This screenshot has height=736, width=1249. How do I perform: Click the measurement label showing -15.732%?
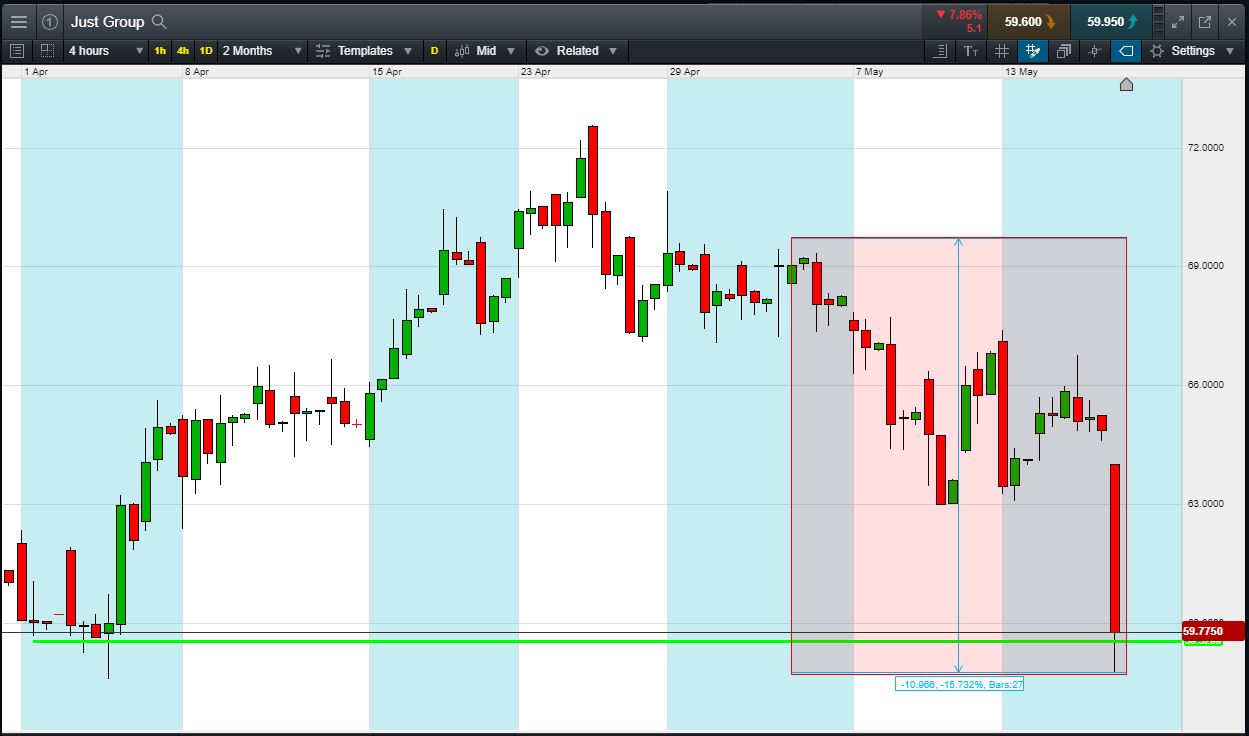[x=960, y=685]
